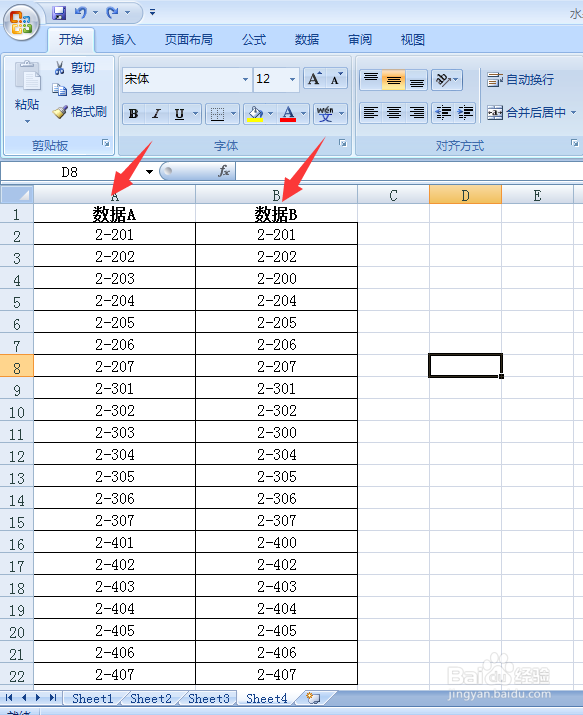Toggle bold formatting

click(134, 114)
